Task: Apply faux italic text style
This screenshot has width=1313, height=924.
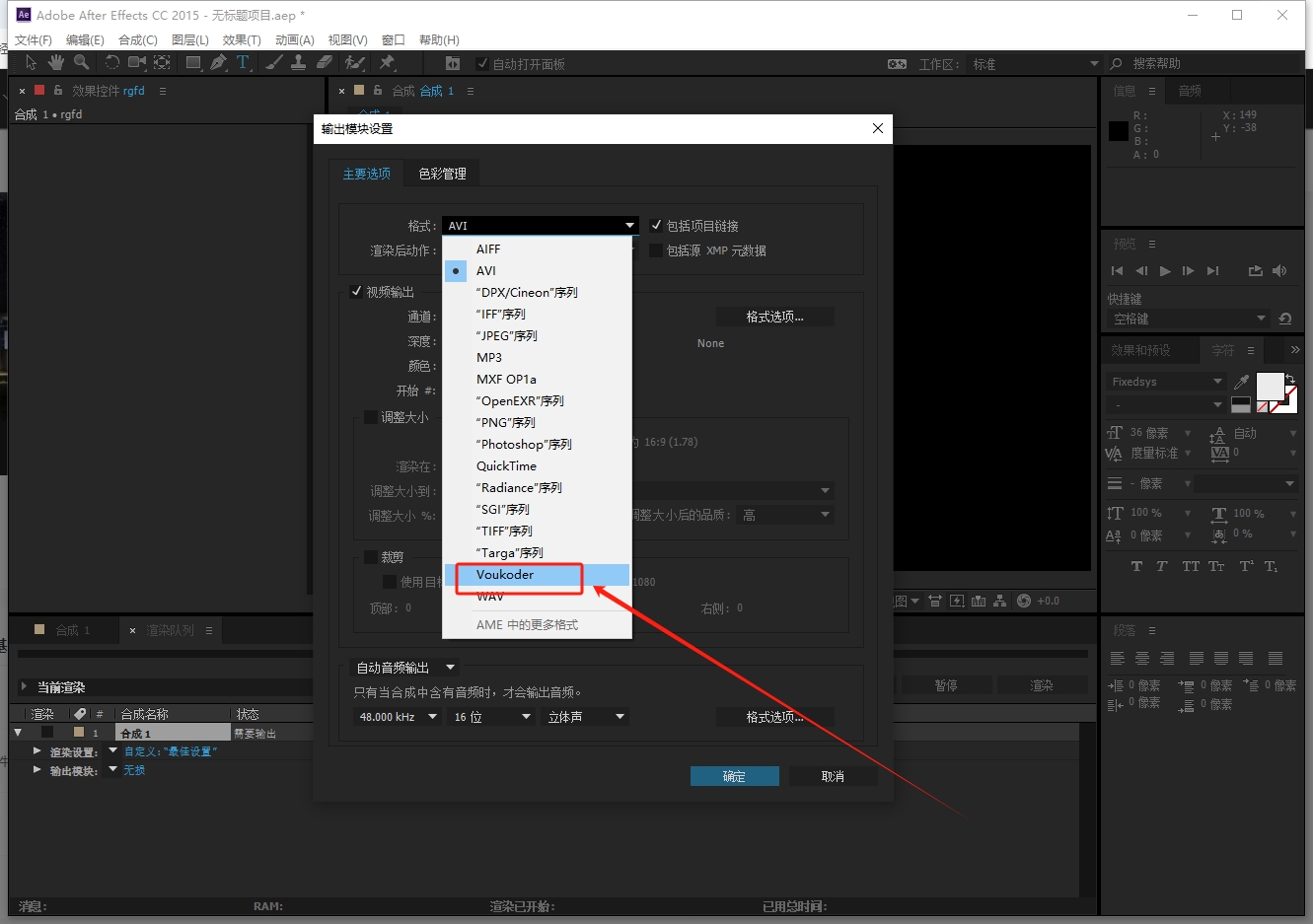Action: (1162, 566)
